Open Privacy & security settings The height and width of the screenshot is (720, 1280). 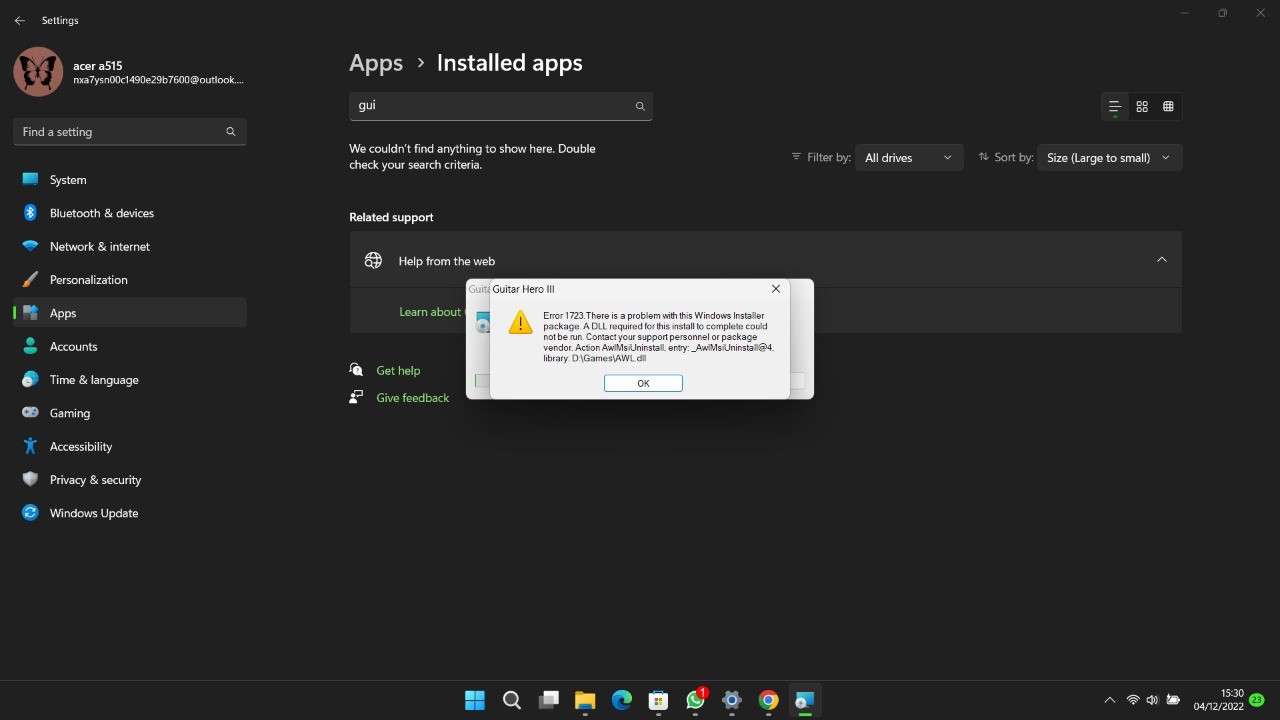click(130, 480)
